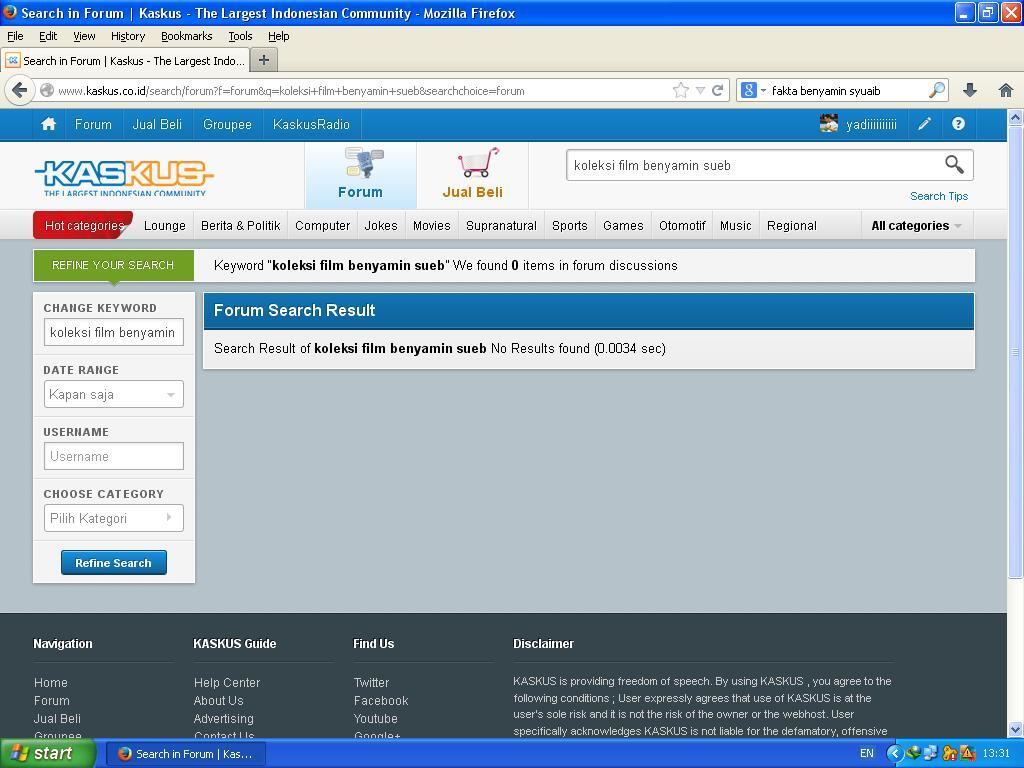1024x768 pixels.
Task: Open Groupee in the top bar
Action: tap(227, 124)
